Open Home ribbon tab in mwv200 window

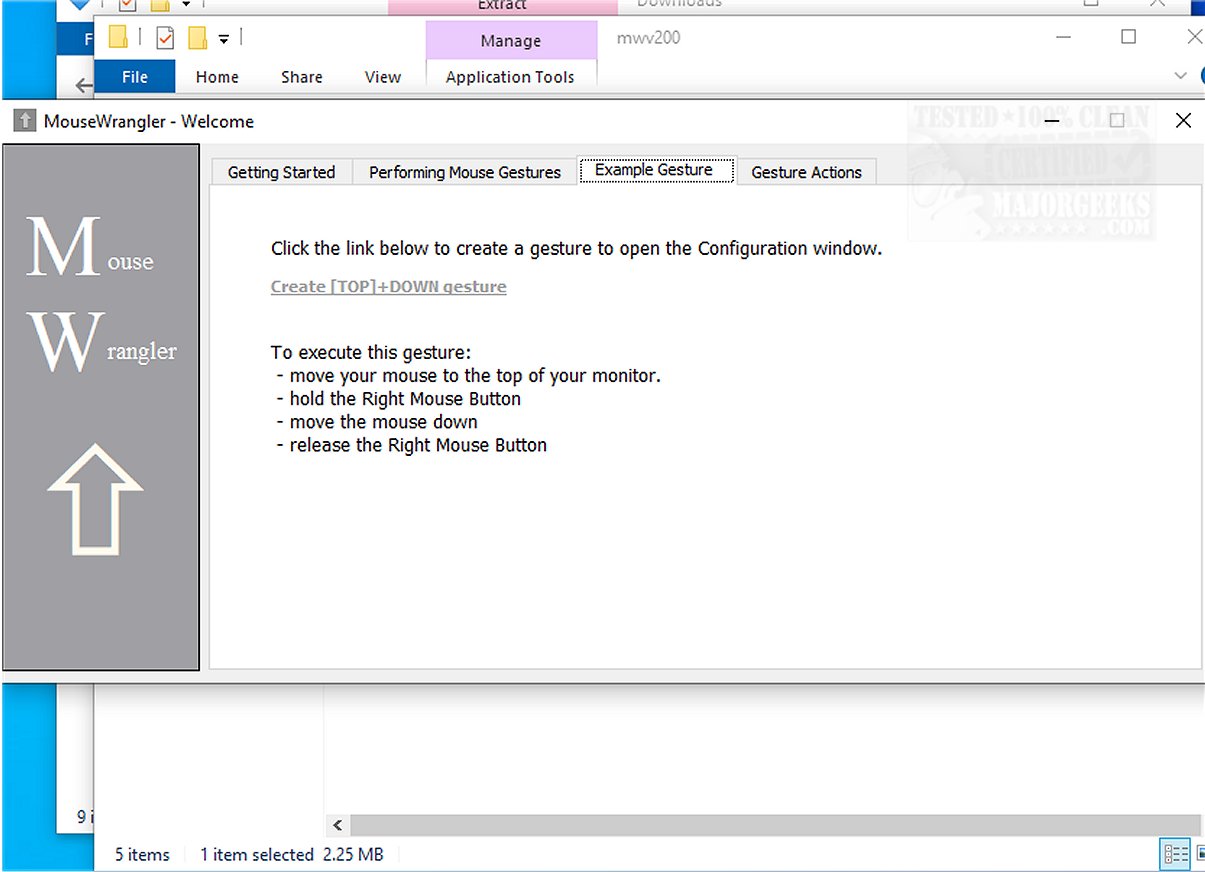217,77
